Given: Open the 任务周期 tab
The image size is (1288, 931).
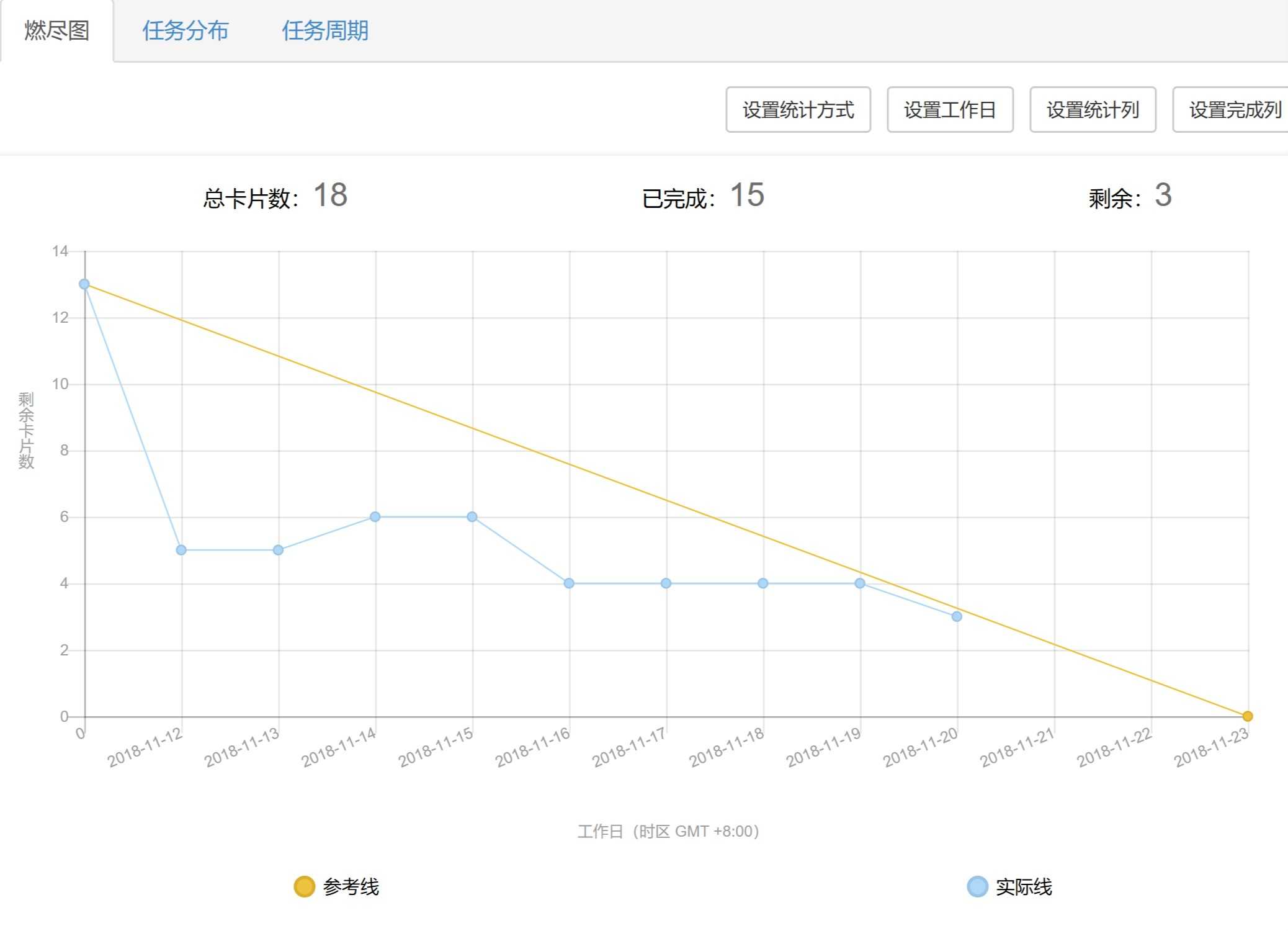Looking at the screenshot, I should 325,30.
